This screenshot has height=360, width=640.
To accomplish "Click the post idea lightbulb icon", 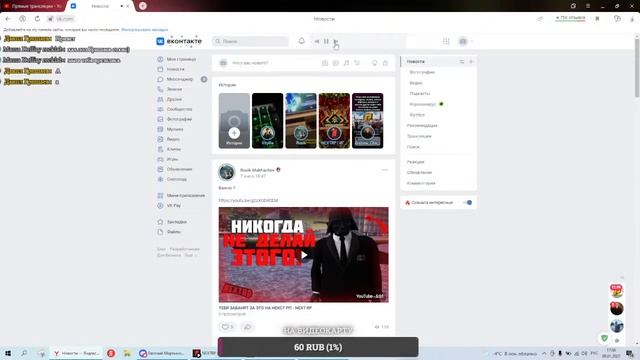I will [x=374, y=63].
